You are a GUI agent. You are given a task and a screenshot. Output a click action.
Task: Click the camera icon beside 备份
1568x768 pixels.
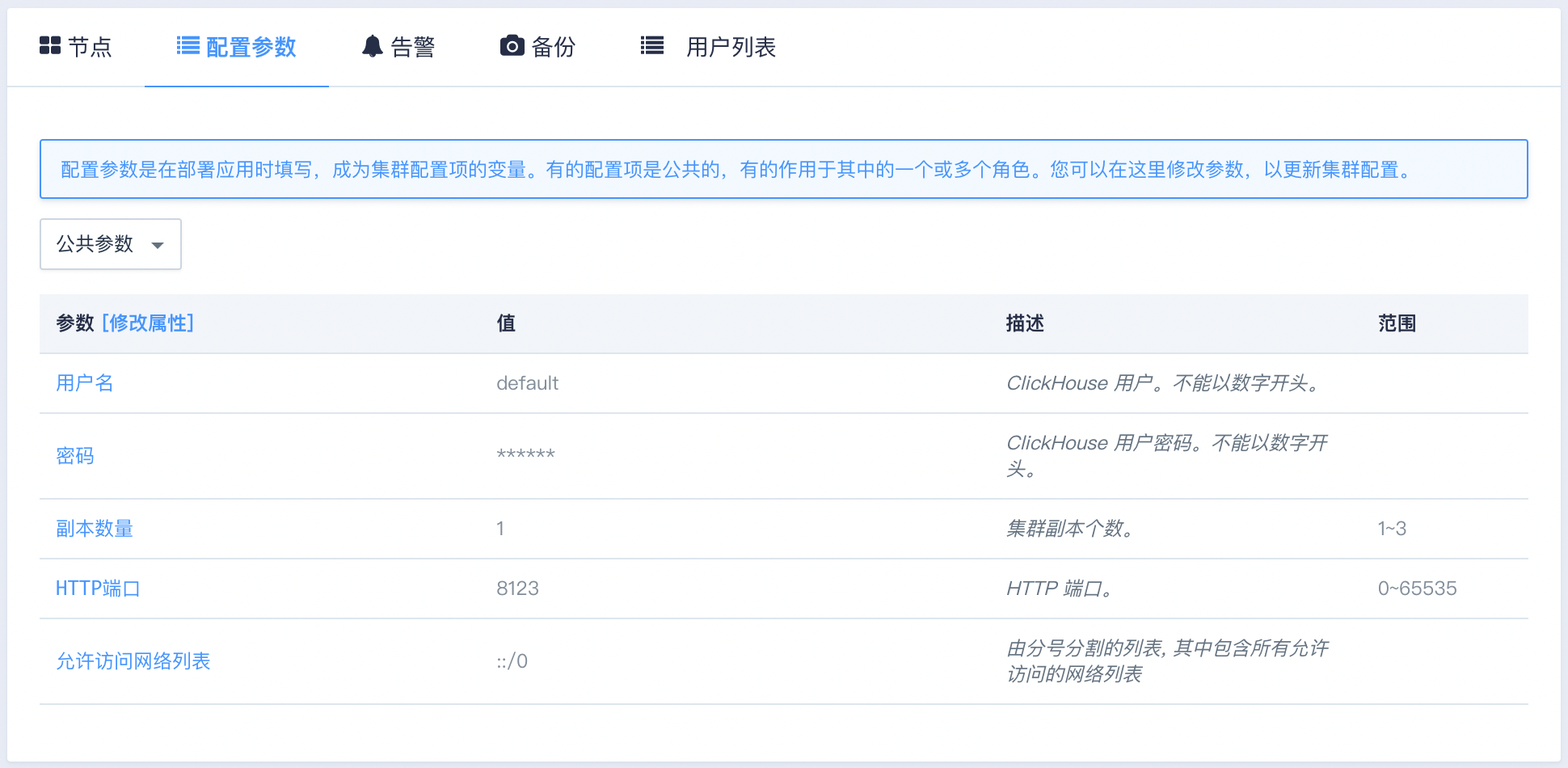pyautogui.click(x=512, y=45)
